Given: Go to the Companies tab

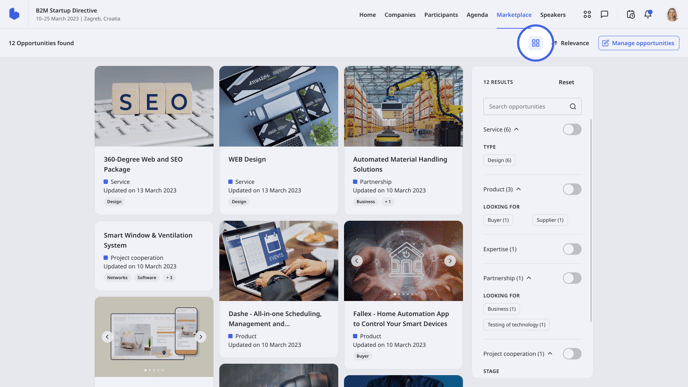Looking at the screenshot, I should pos(400,14).
